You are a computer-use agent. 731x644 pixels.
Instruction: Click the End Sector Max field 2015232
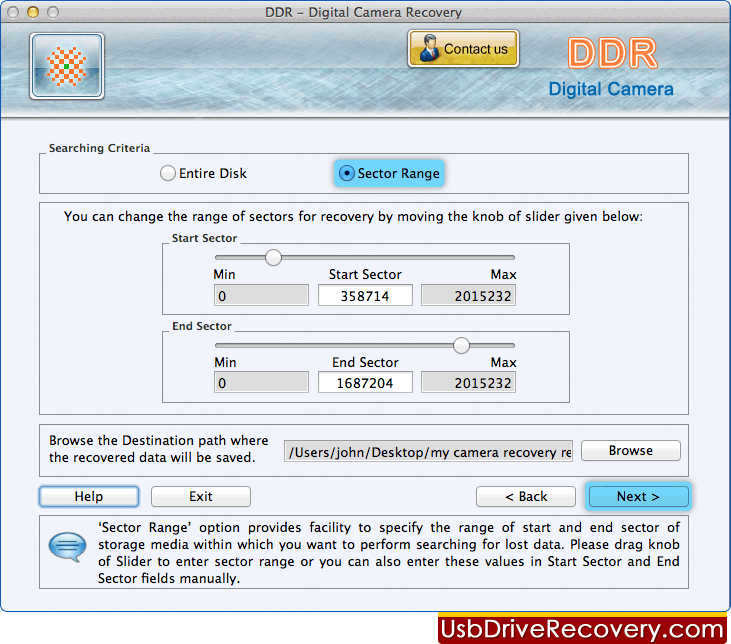click(468, 383)
